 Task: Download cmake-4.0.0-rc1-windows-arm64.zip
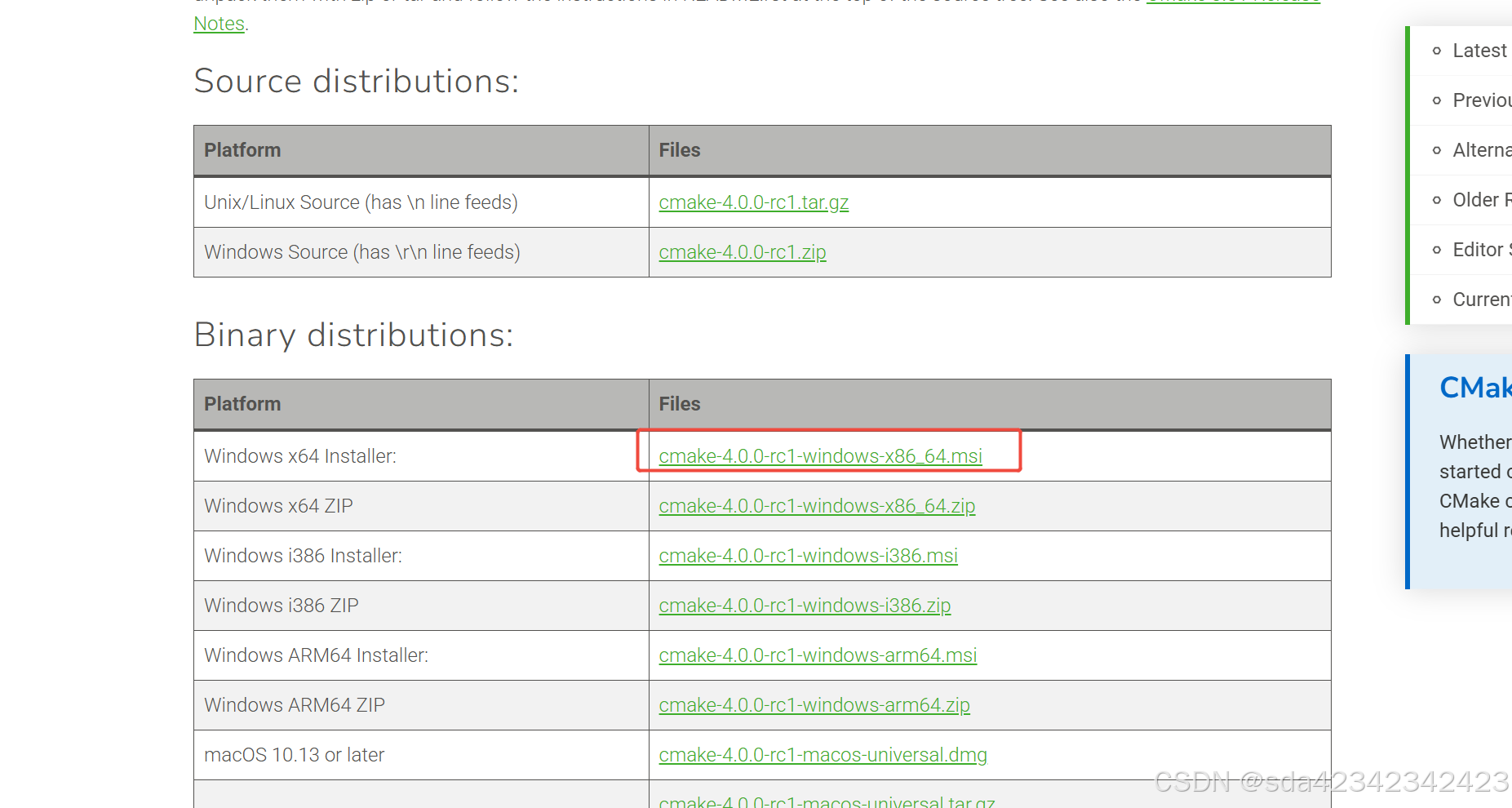814,704
